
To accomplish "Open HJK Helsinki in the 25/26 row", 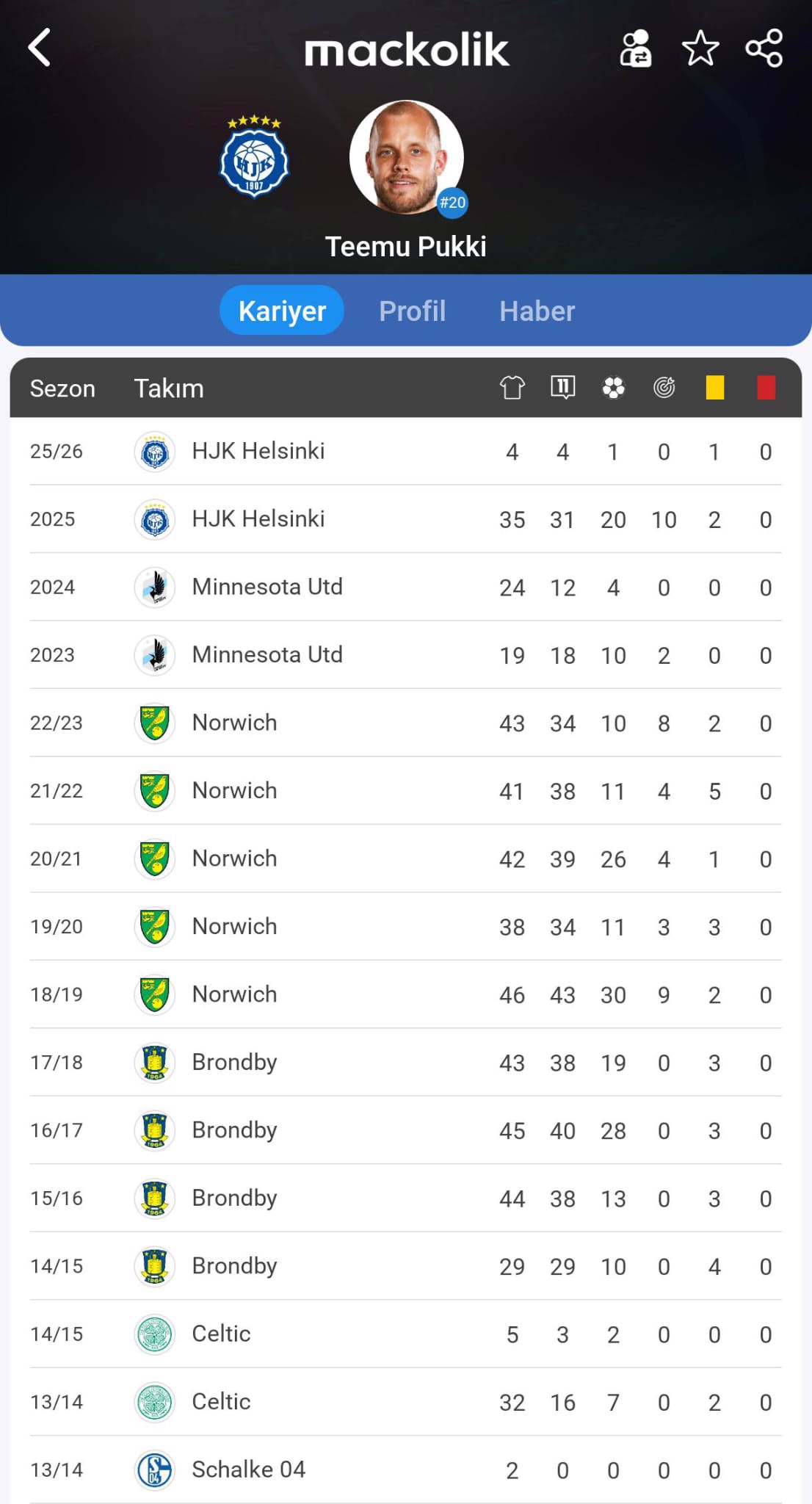I will pos(258,451).
